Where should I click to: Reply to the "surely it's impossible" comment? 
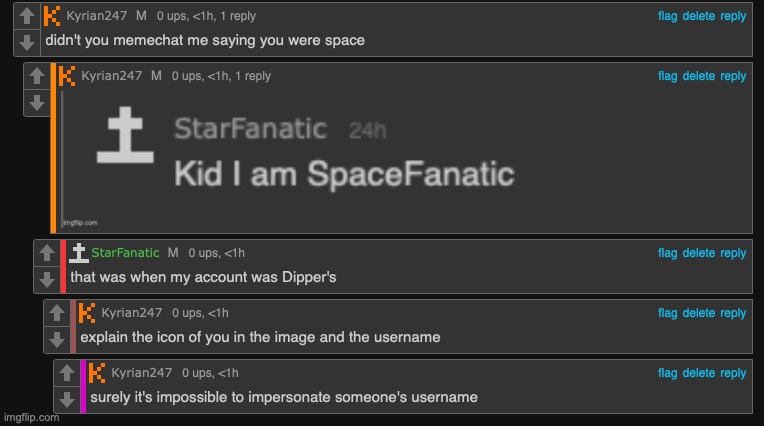coord(733,373)
